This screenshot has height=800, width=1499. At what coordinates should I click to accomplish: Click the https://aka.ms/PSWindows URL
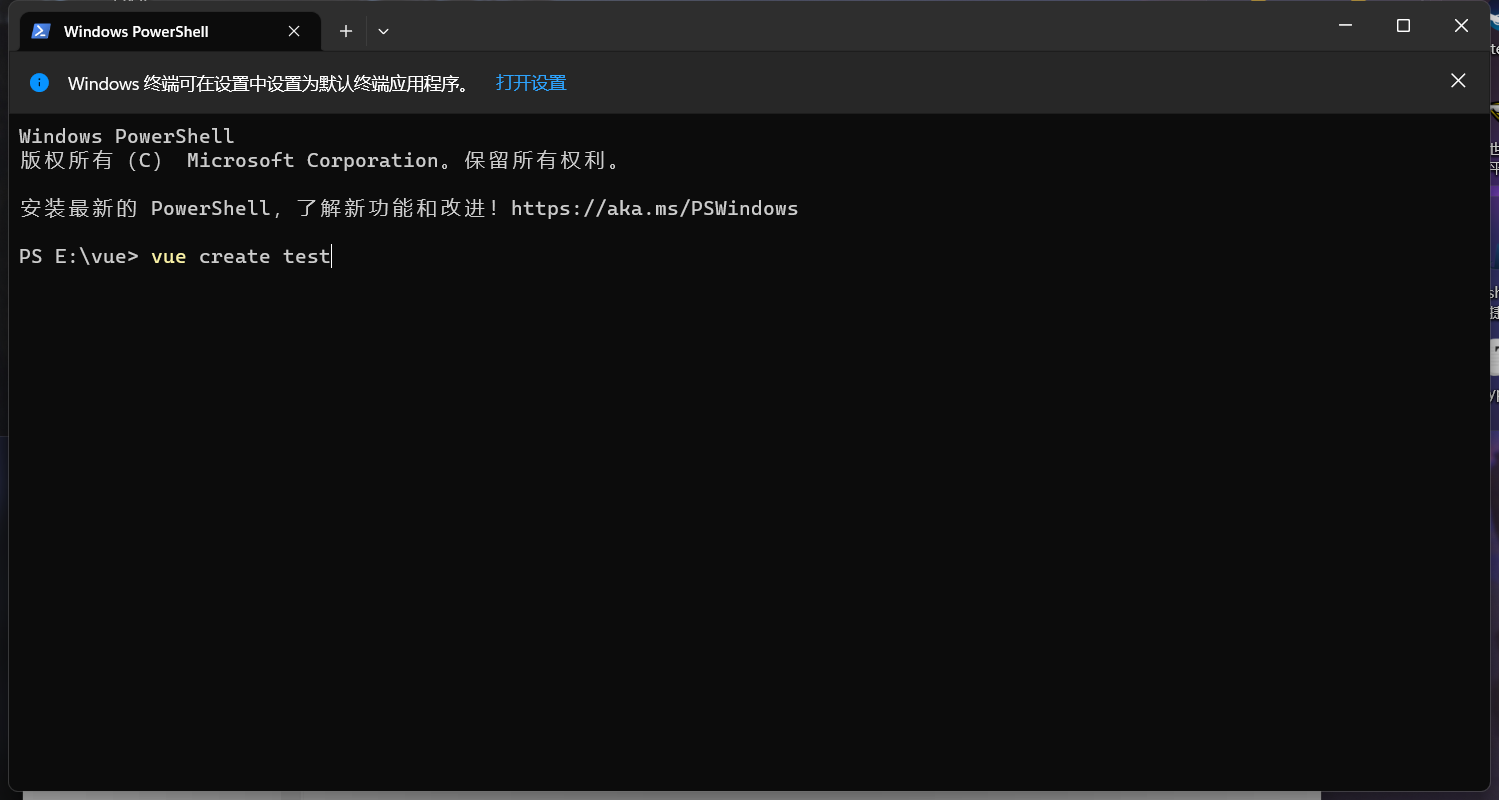click(654, 208)
